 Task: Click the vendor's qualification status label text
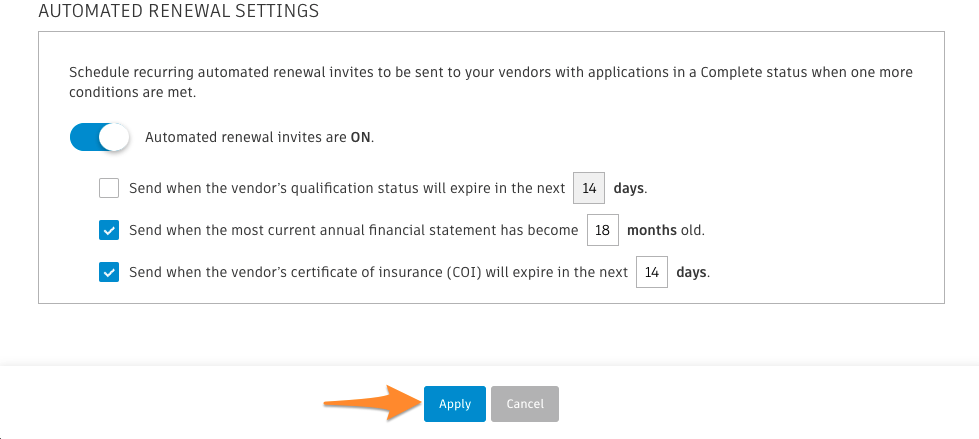click(x=346, y=188)
